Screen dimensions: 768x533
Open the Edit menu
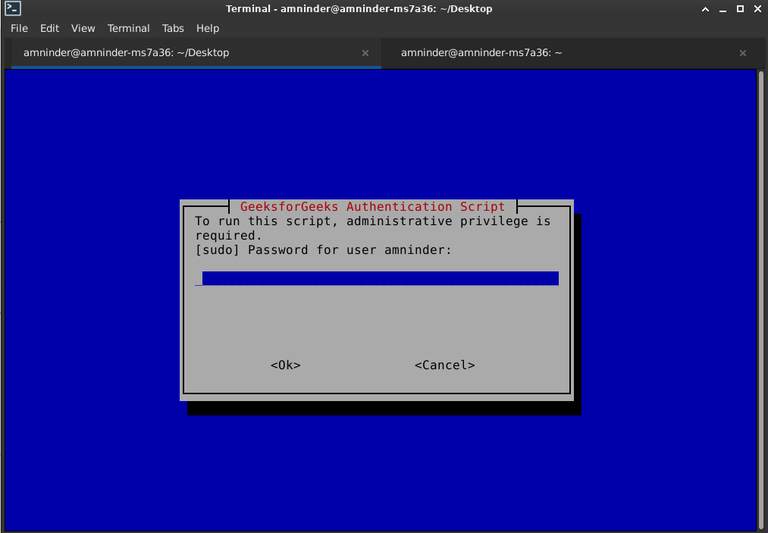click(x=49, y=28)
